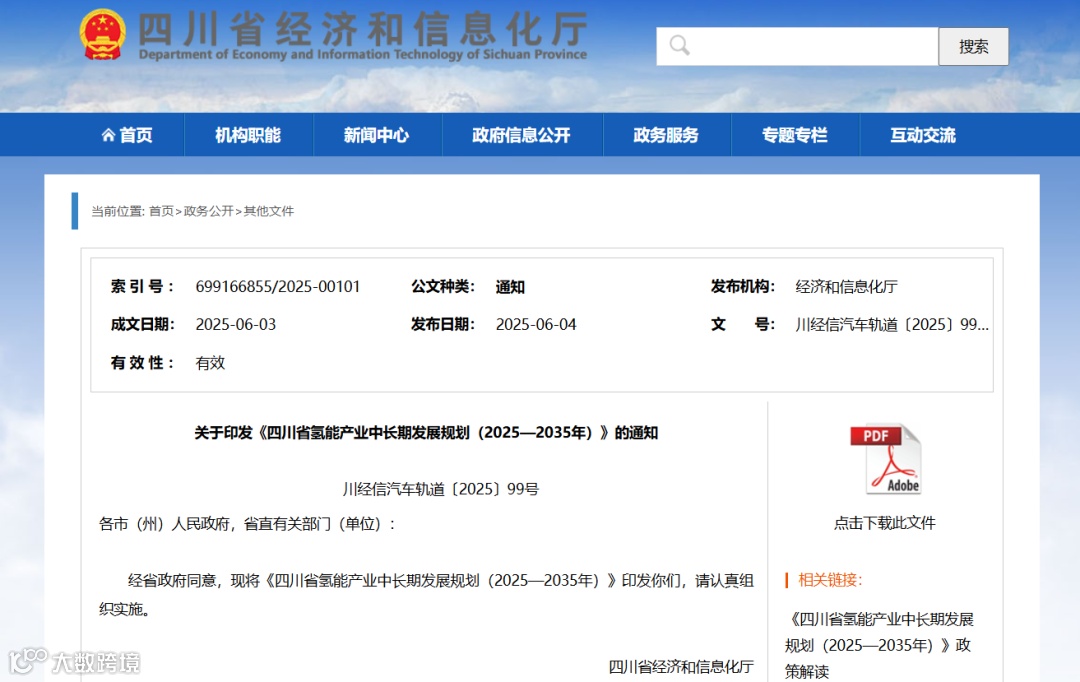Image resolution: width=1080 pixels, height=682 pixels.
Task: Click document type value 通知
Action: point(510,287)
